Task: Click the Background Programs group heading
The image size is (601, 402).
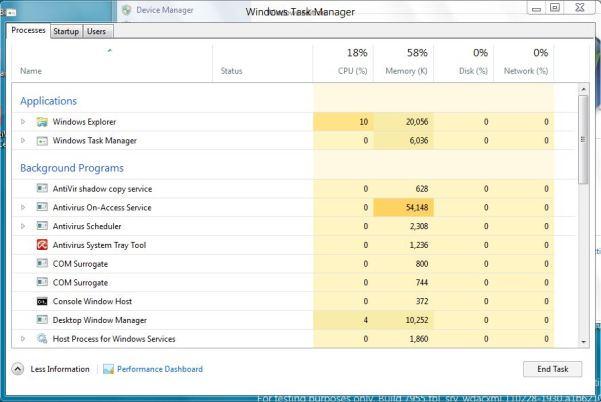Action: (72, 168)
